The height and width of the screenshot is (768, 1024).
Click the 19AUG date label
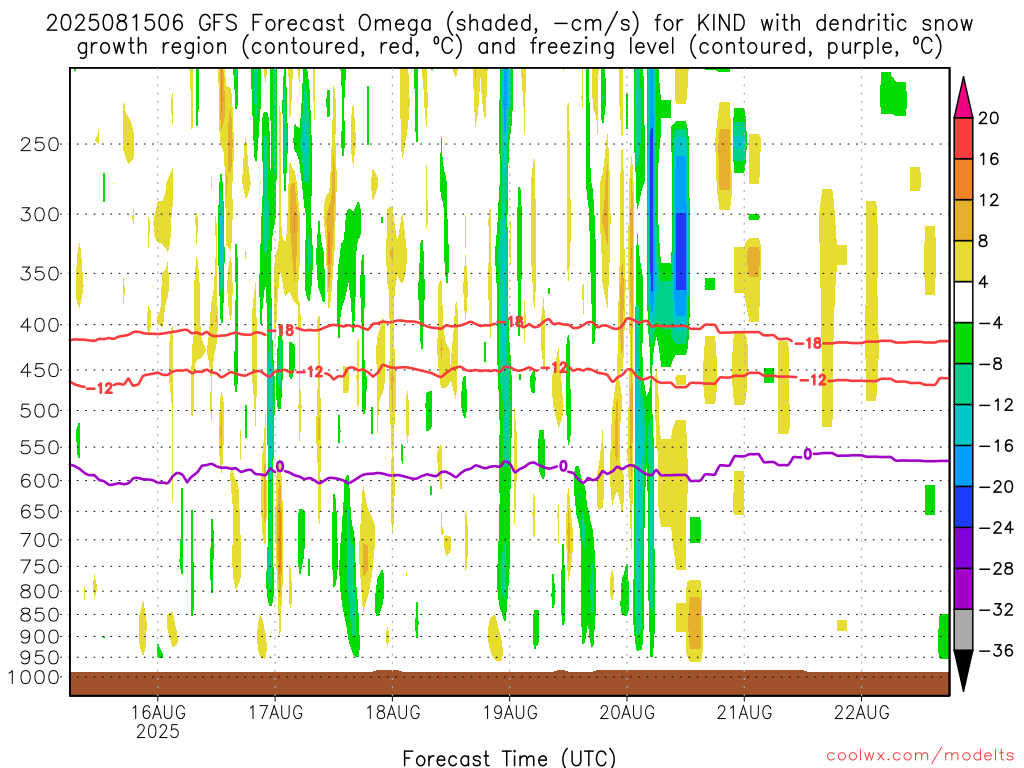(510, 712)
